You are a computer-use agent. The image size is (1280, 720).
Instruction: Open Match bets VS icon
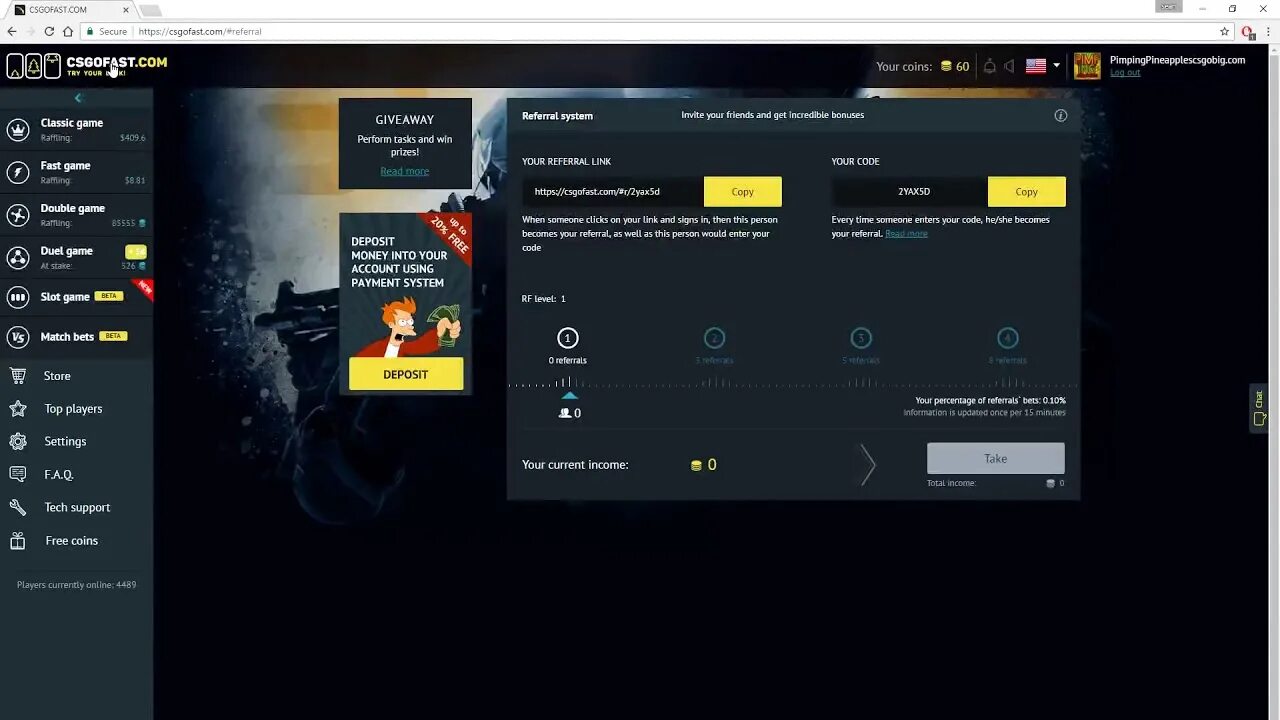pos(18,337)
